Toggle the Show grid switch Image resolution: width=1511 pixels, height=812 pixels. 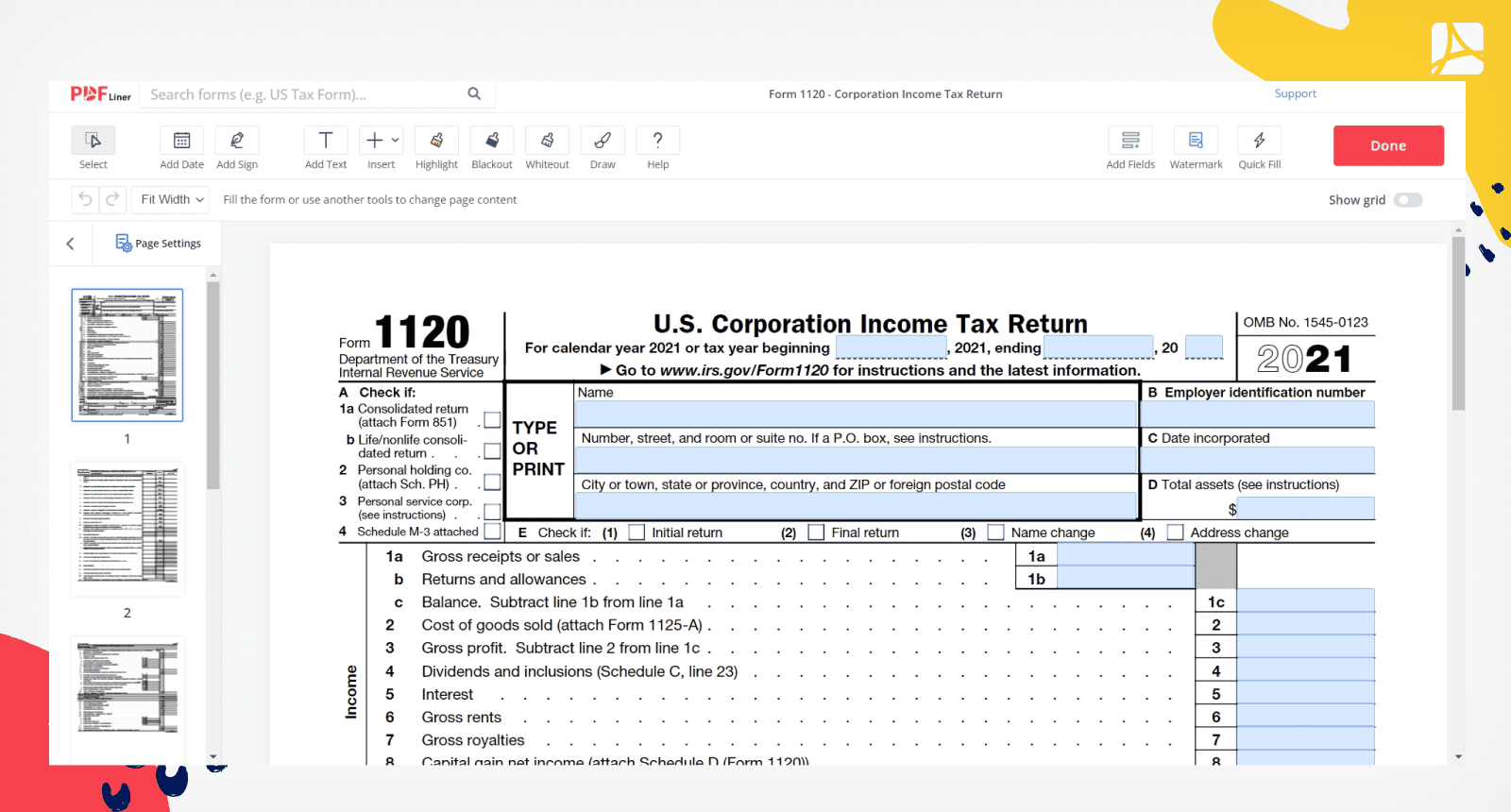click(1407, 200)
